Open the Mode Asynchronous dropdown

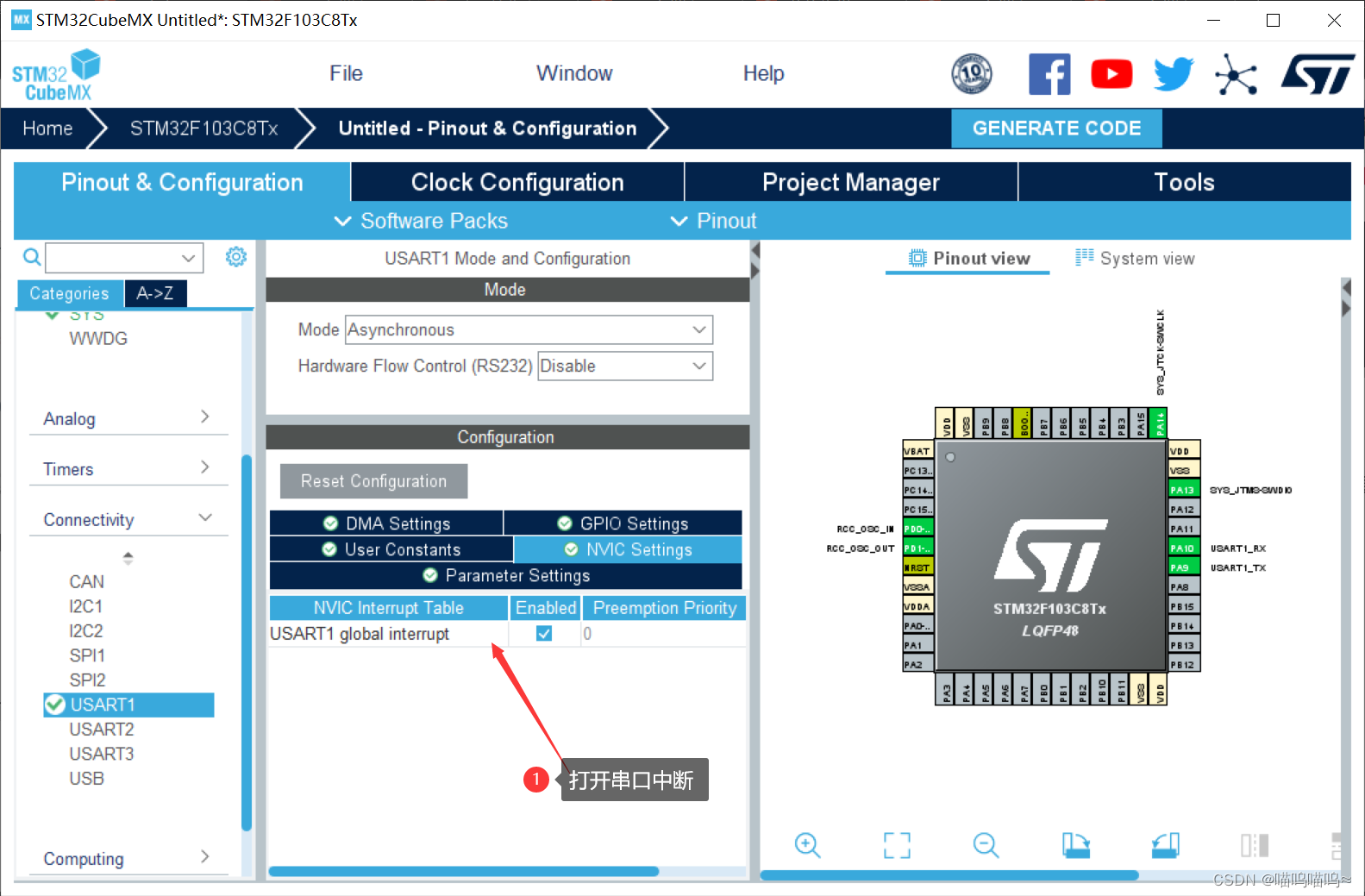click(x=529, y=329)
